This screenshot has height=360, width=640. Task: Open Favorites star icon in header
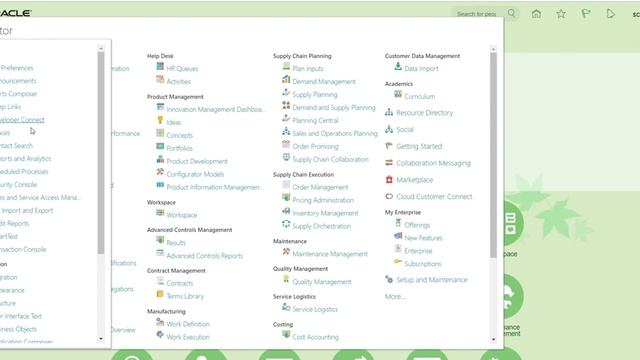(x=561, y=14)
